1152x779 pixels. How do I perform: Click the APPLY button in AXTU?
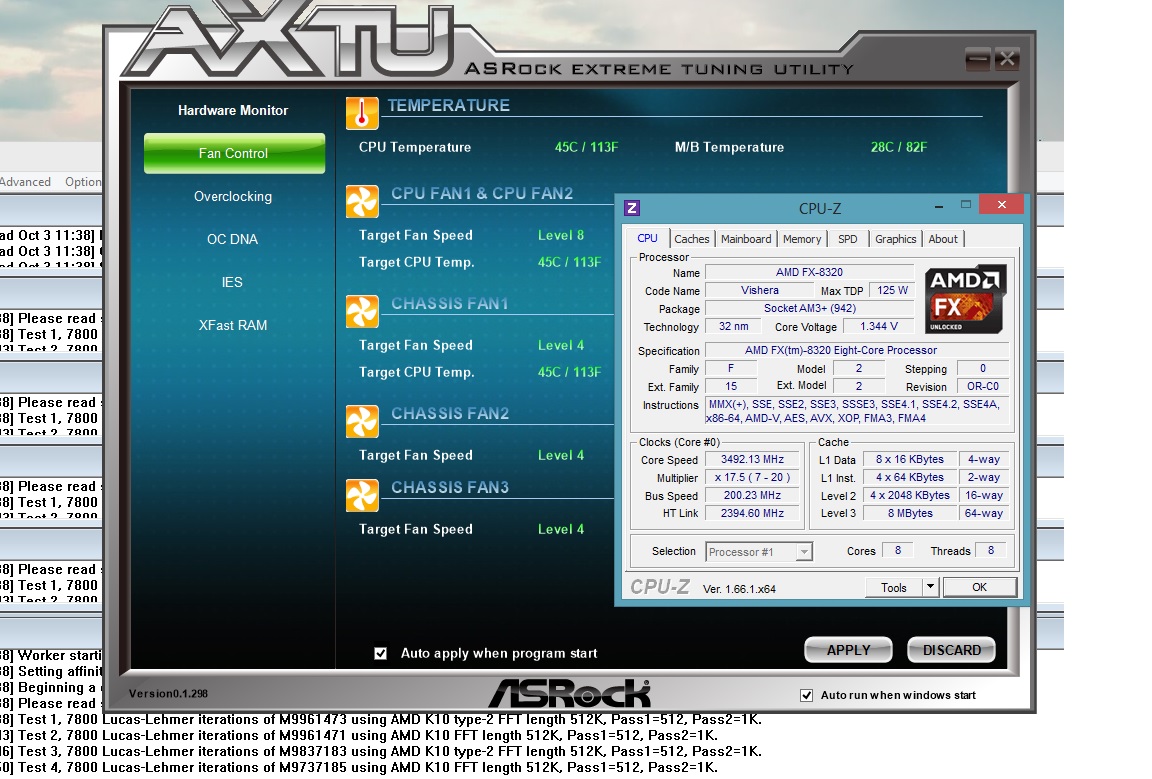pos(849,650)
